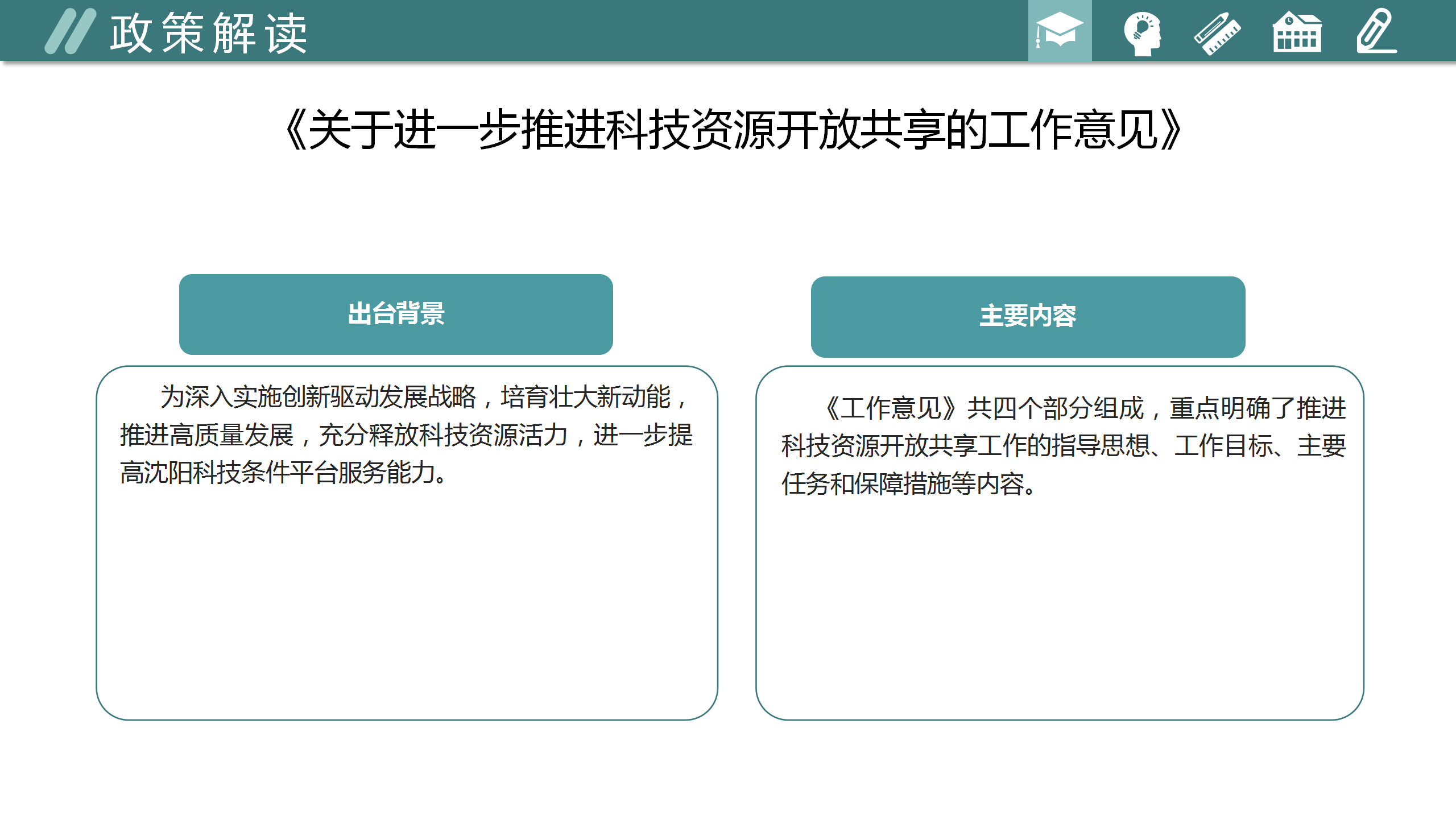
Task: Click the head with lightbulb icon
Action: [1142, 33]
